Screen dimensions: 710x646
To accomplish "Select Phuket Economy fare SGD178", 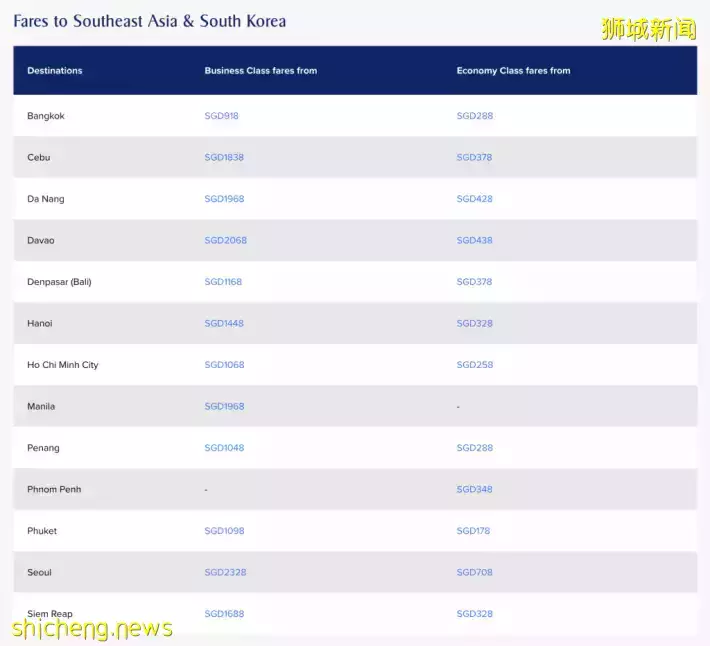I will coord(473,531).
